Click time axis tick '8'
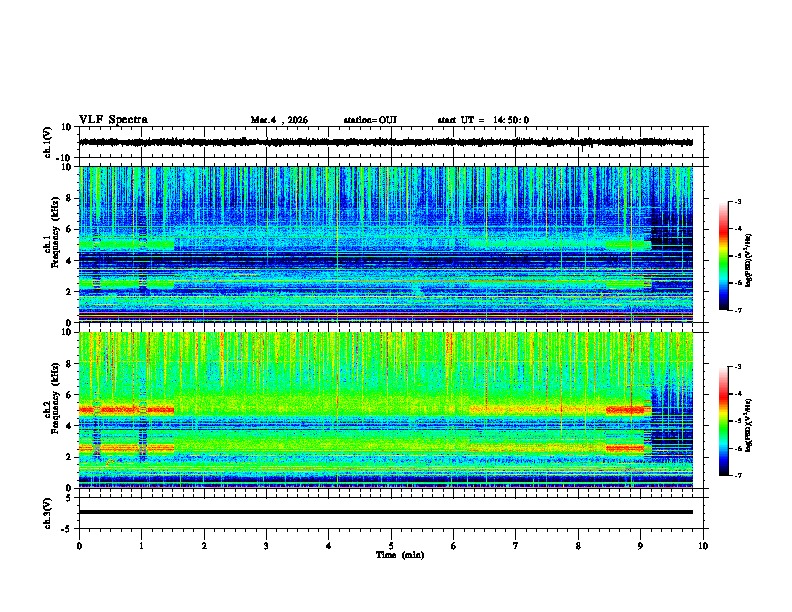Viewport: 792px width, 612px height. (578, 546)
